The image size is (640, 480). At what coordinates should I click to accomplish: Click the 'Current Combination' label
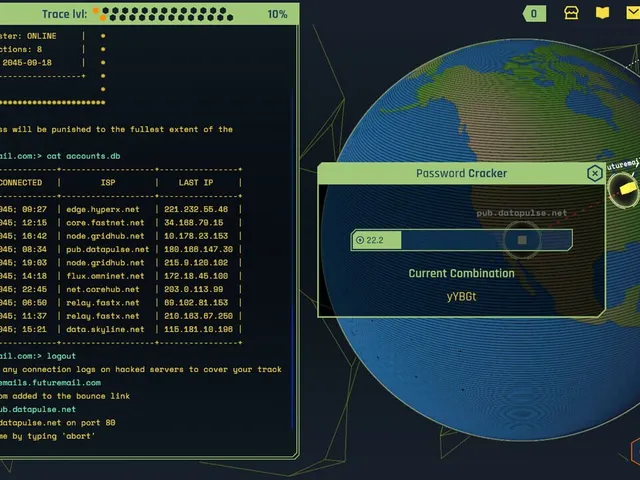coord(461,273)
